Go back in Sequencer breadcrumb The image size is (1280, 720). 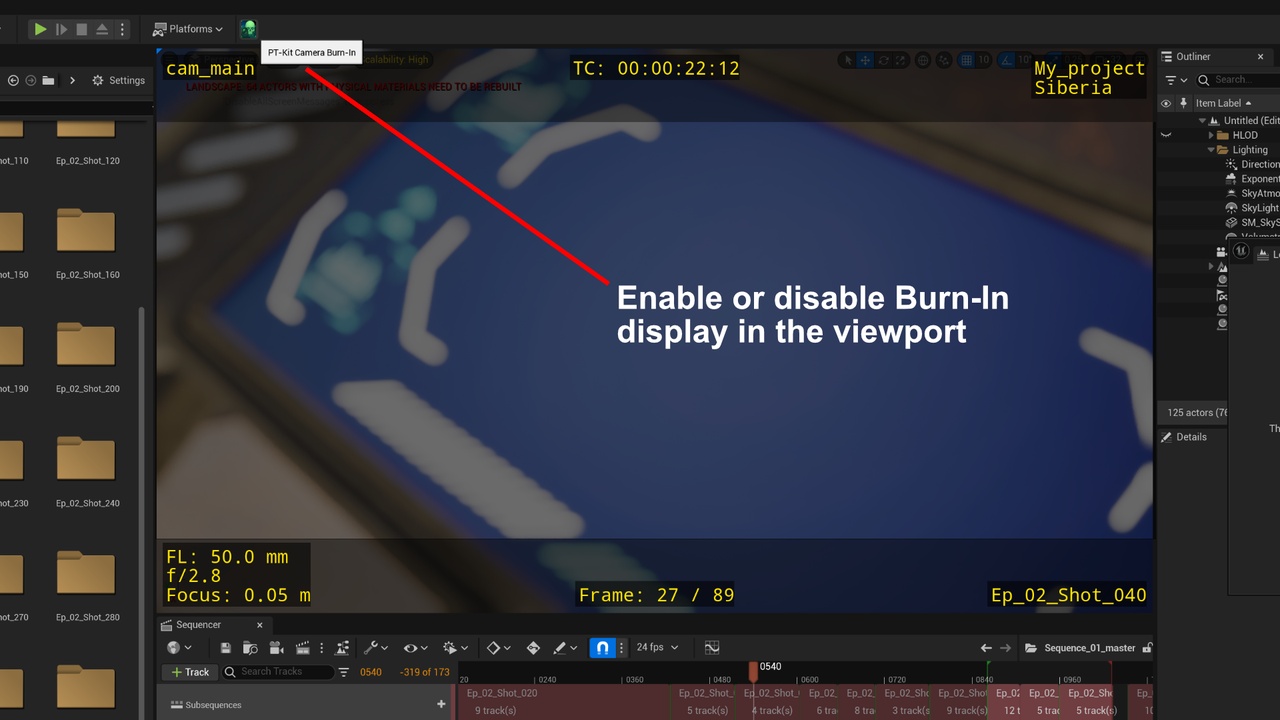[x=986, y=648]
